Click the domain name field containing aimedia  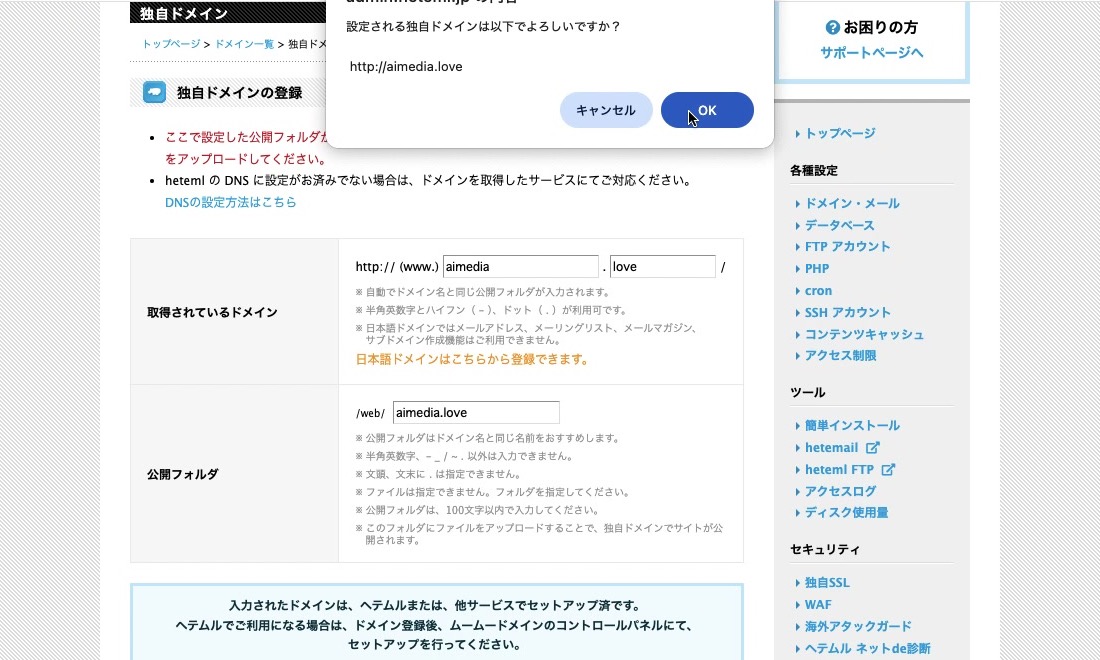521,267
